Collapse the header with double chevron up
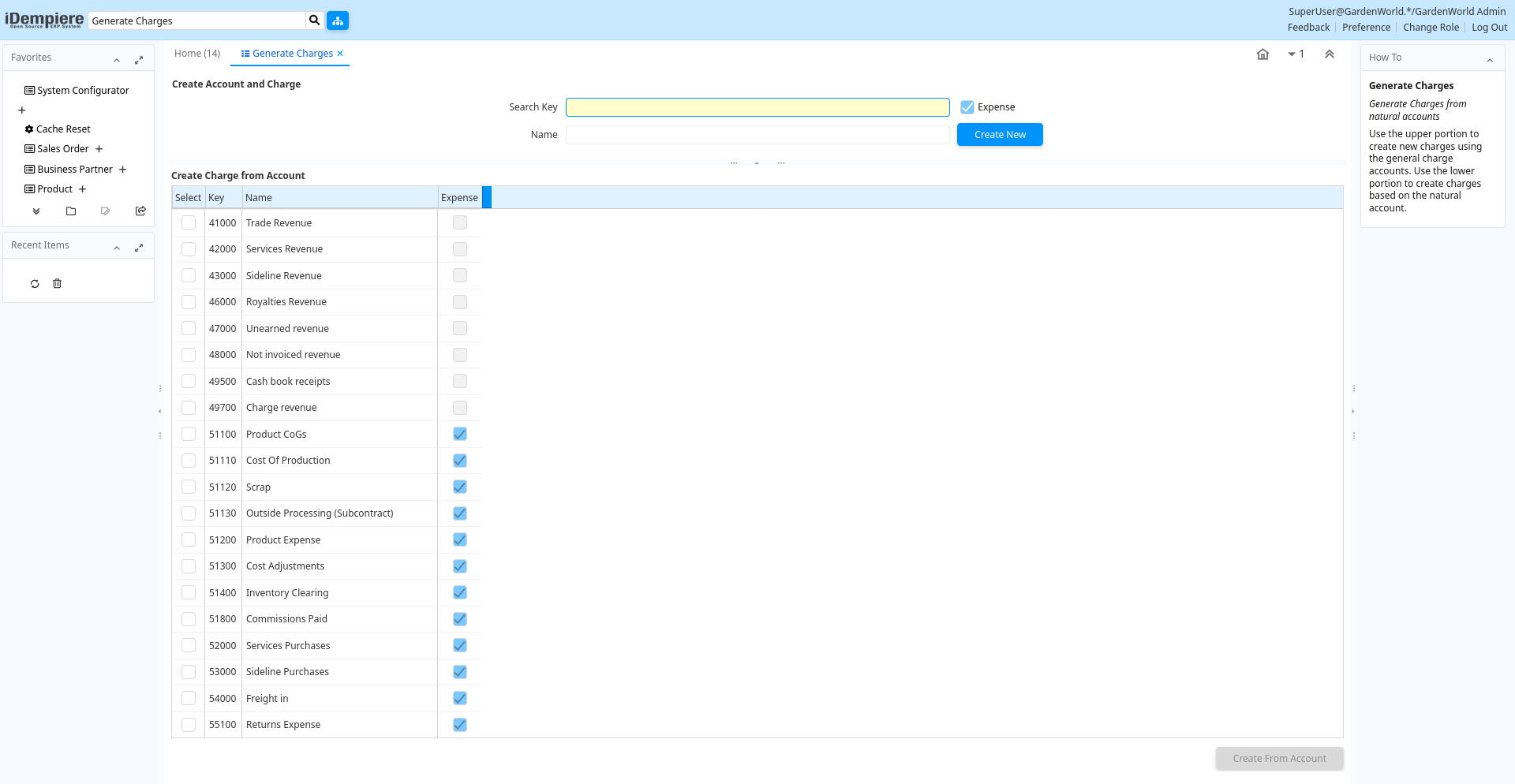This screenshot has width=1515, height=784. coord(1330,54)
